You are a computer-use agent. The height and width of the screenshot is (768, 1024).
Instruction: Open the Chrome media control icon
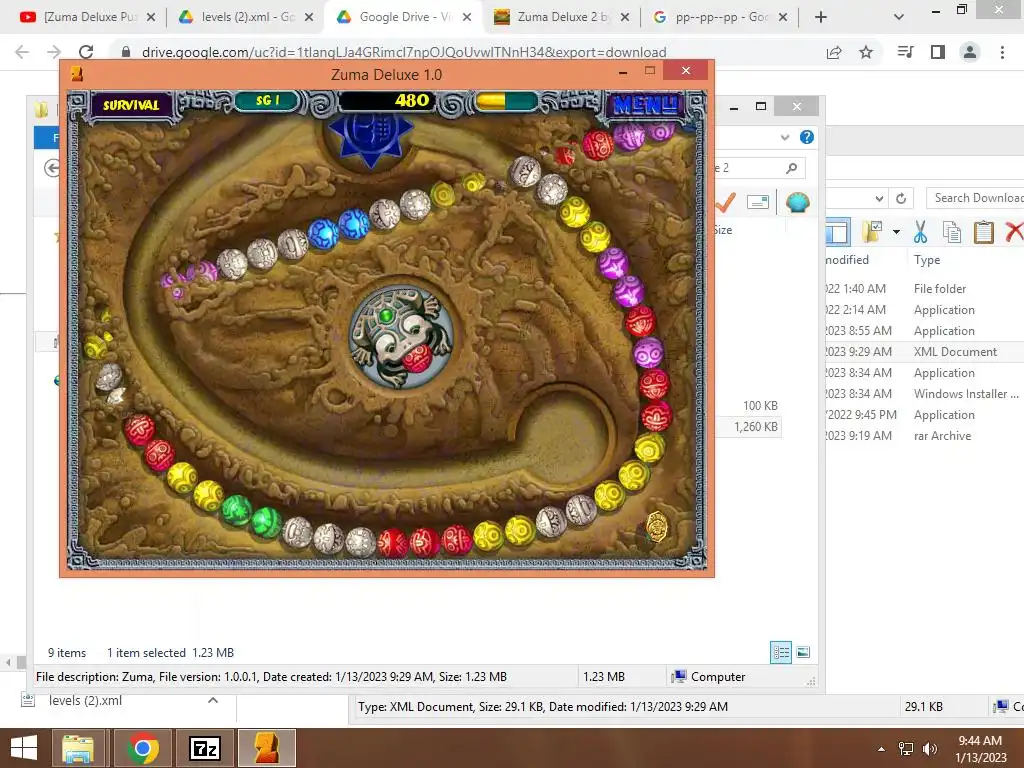pyautogui.click(x=906, y=52)
